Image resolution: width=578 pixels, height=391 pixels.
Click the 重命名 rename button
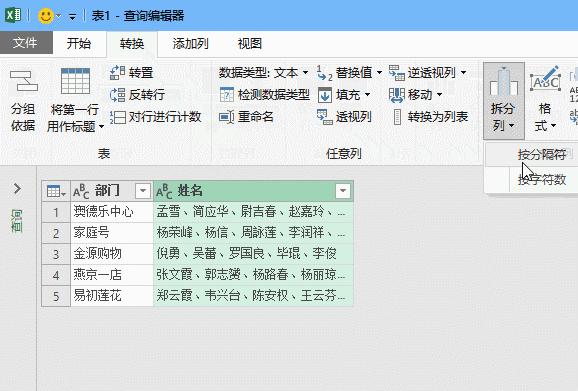click(x=246, y=117)
